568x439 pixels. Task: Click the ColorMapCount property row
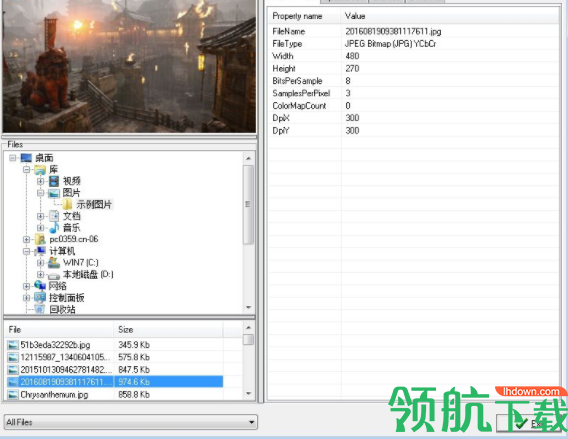point(414,106)
